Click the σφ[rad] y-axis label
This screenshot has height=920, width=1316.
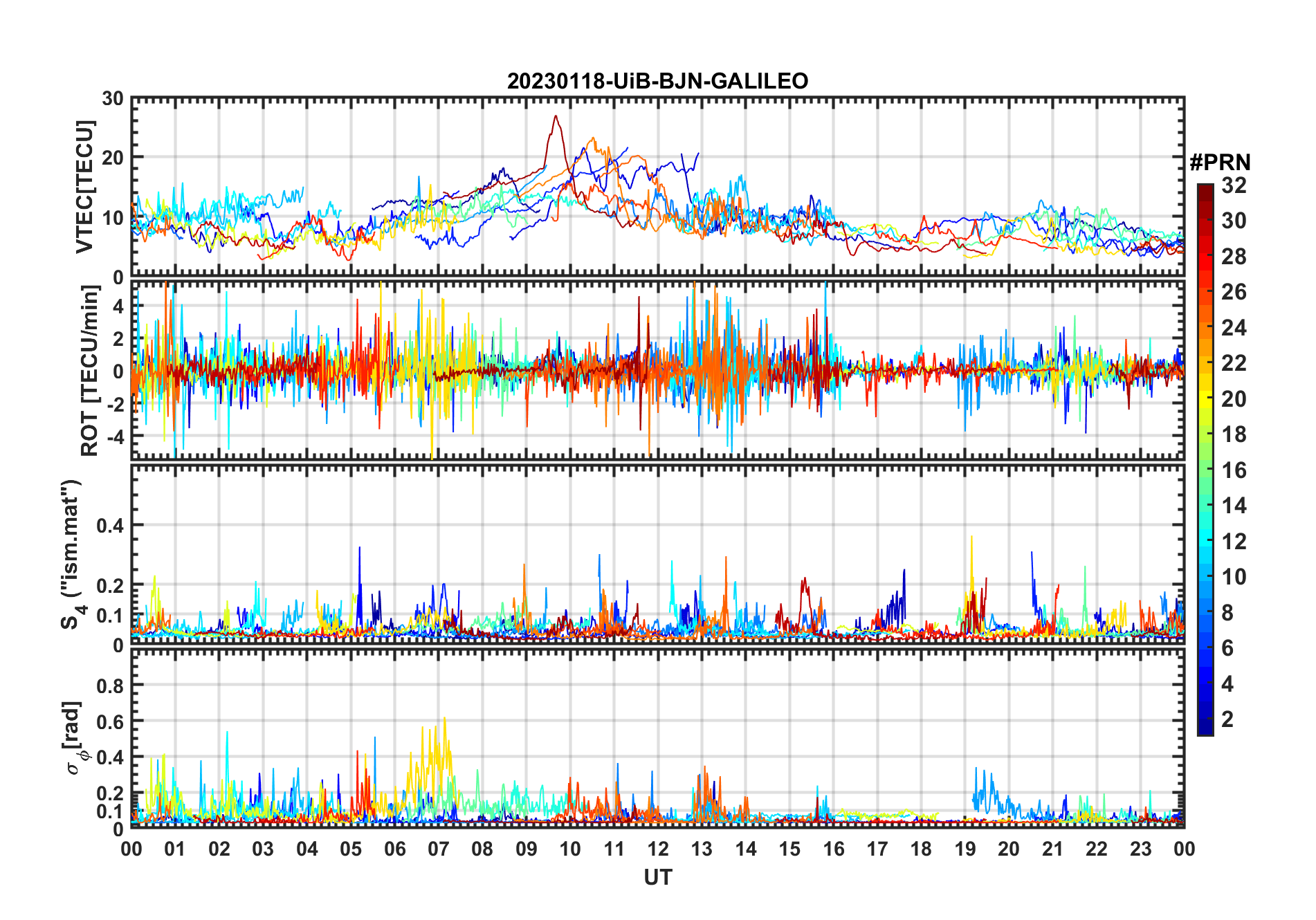[x=75, y=737]
